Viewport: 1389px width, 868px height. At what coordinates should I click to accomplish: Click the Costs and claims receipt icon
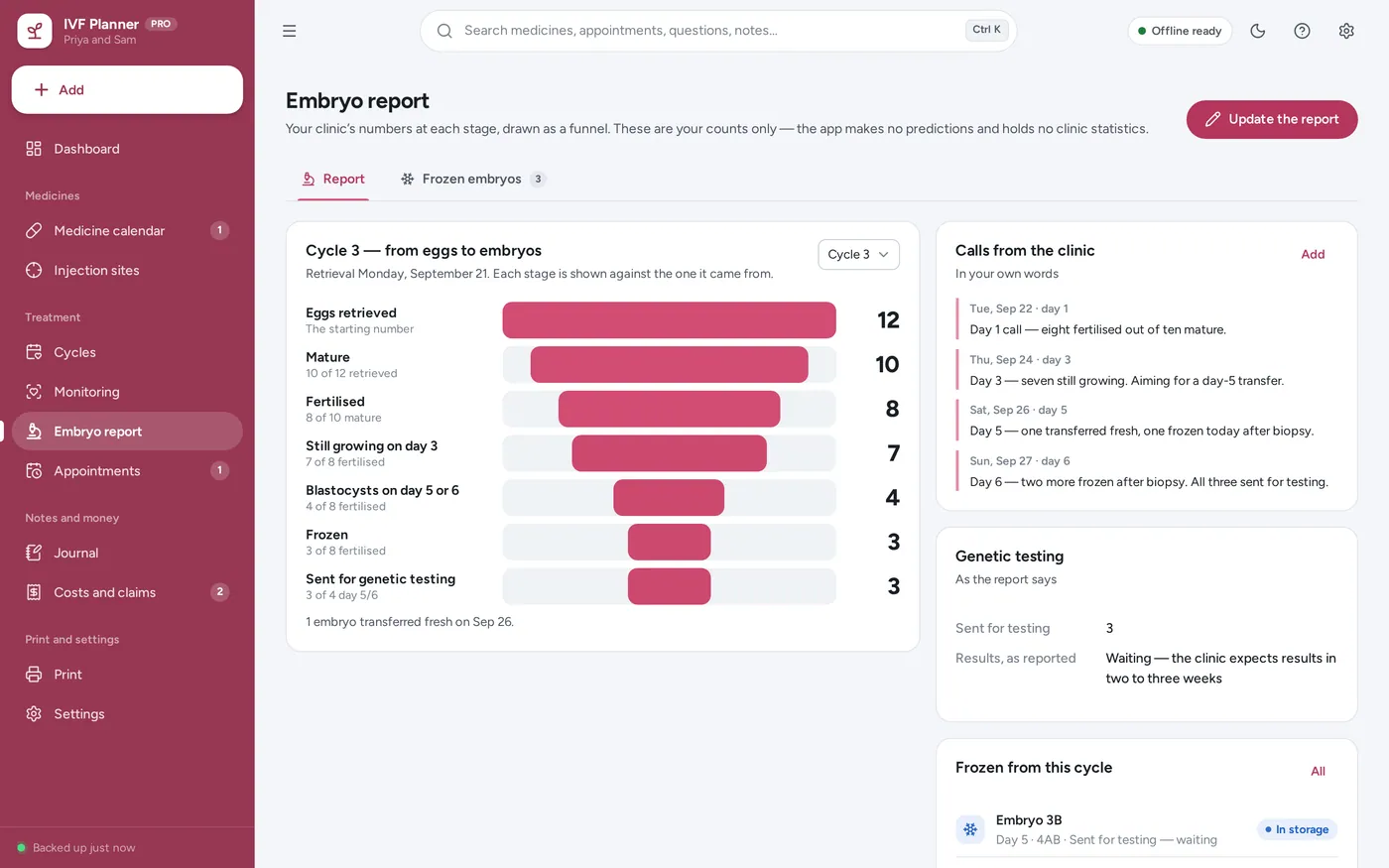tap(34, 592)
